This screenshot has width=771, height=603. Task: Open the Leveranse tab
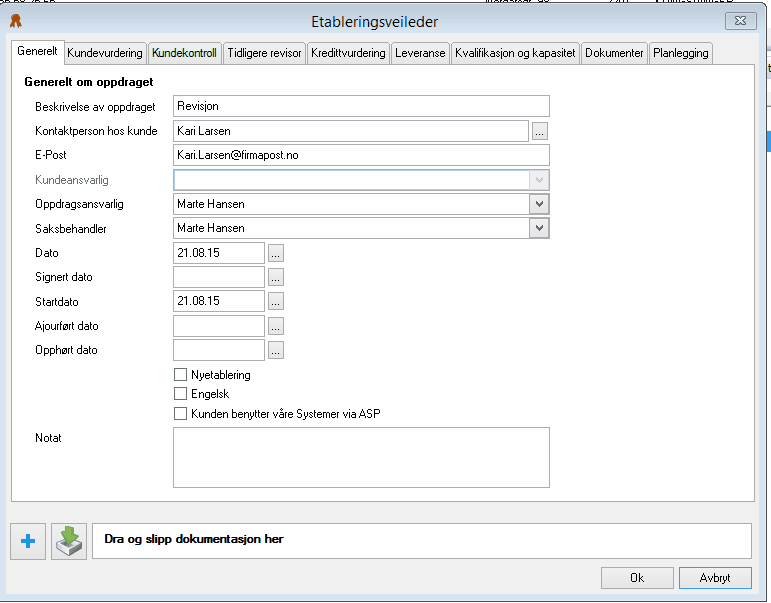coord(420,53)
